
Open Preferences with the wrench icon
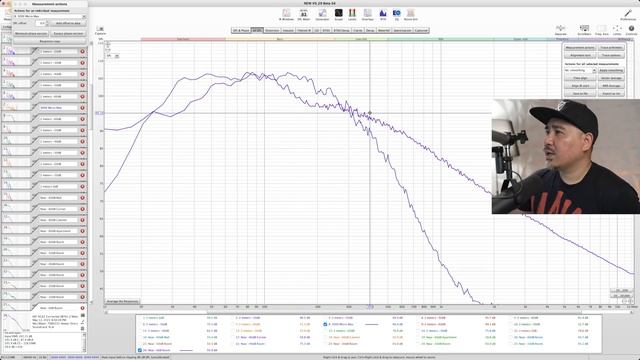click(x=628, y=15)
